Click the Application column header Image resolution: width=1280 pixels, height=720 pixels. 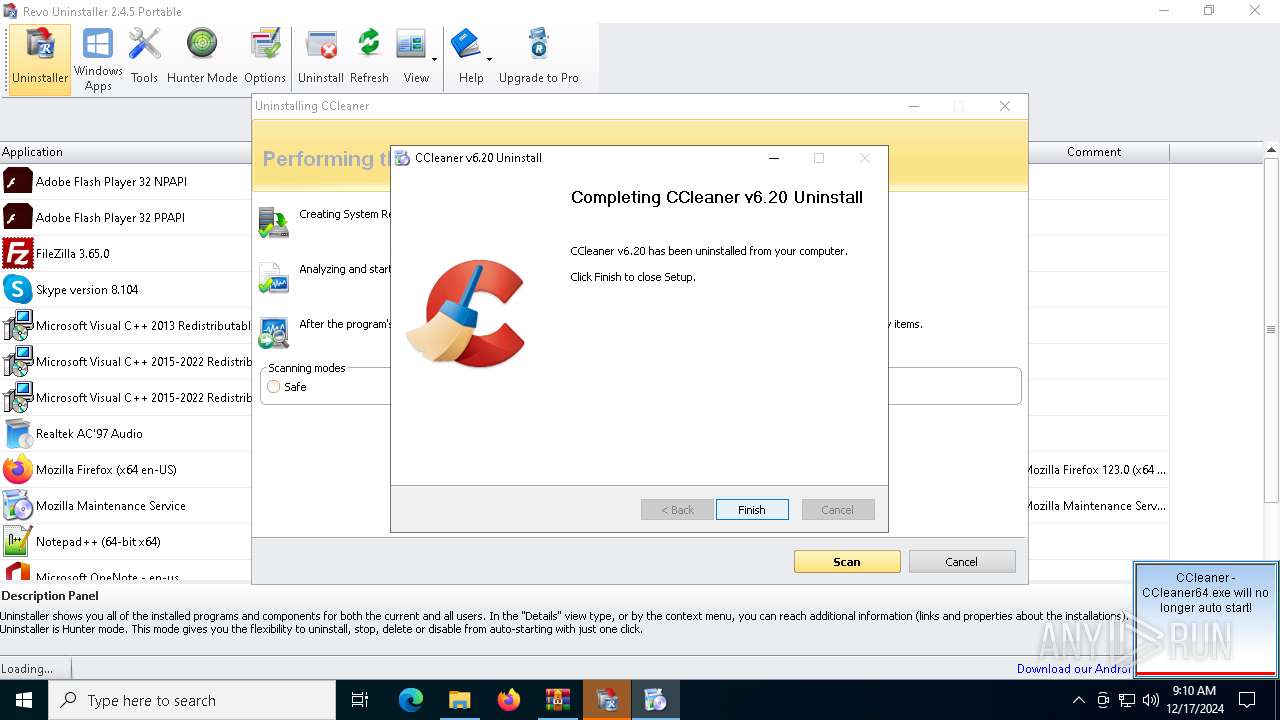coord(125,152)
